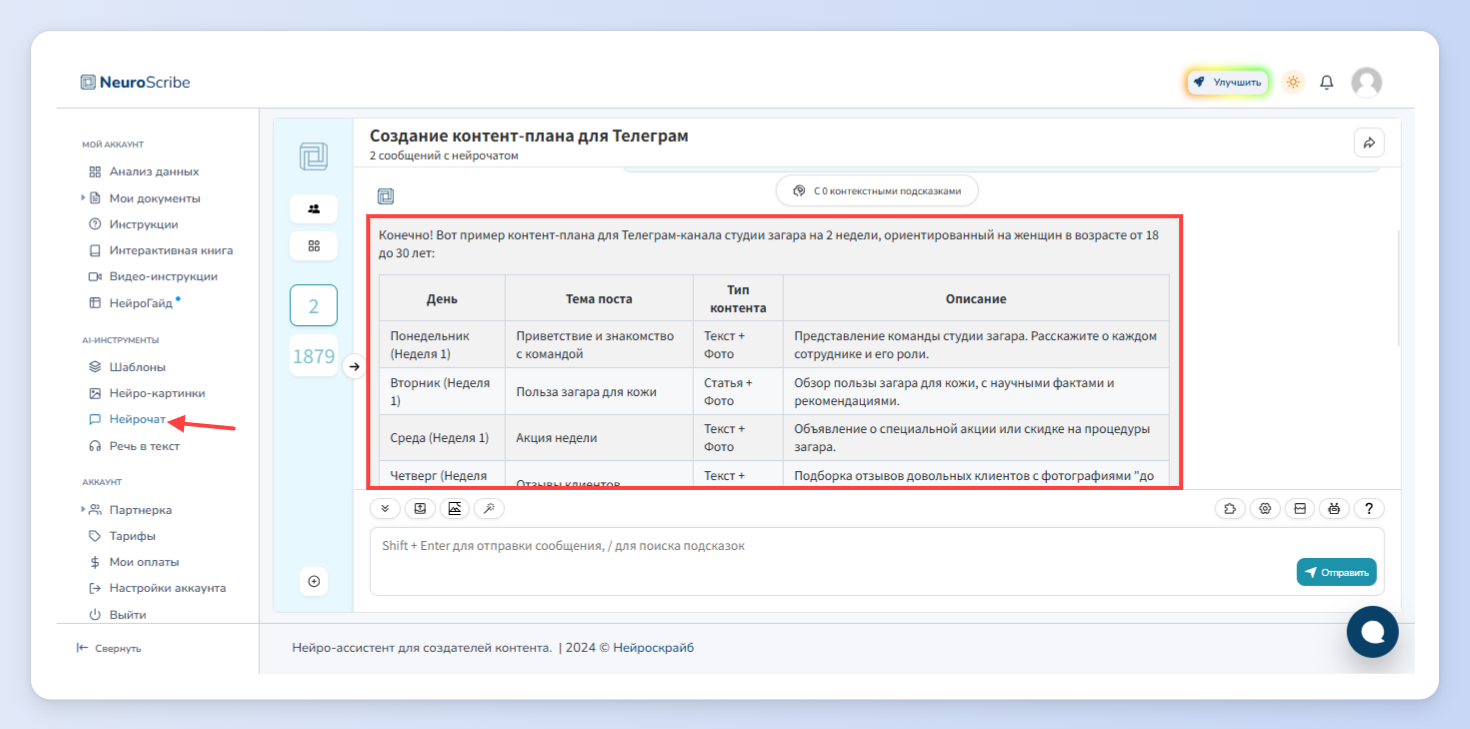1470x729 pixels.
Task: Open Настройки аккаунта
Action: point(167,588)
